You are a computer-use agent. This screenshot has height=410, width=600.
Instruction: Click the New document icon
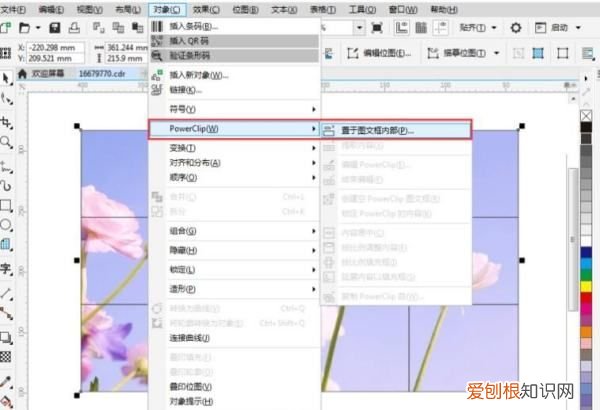5,28
